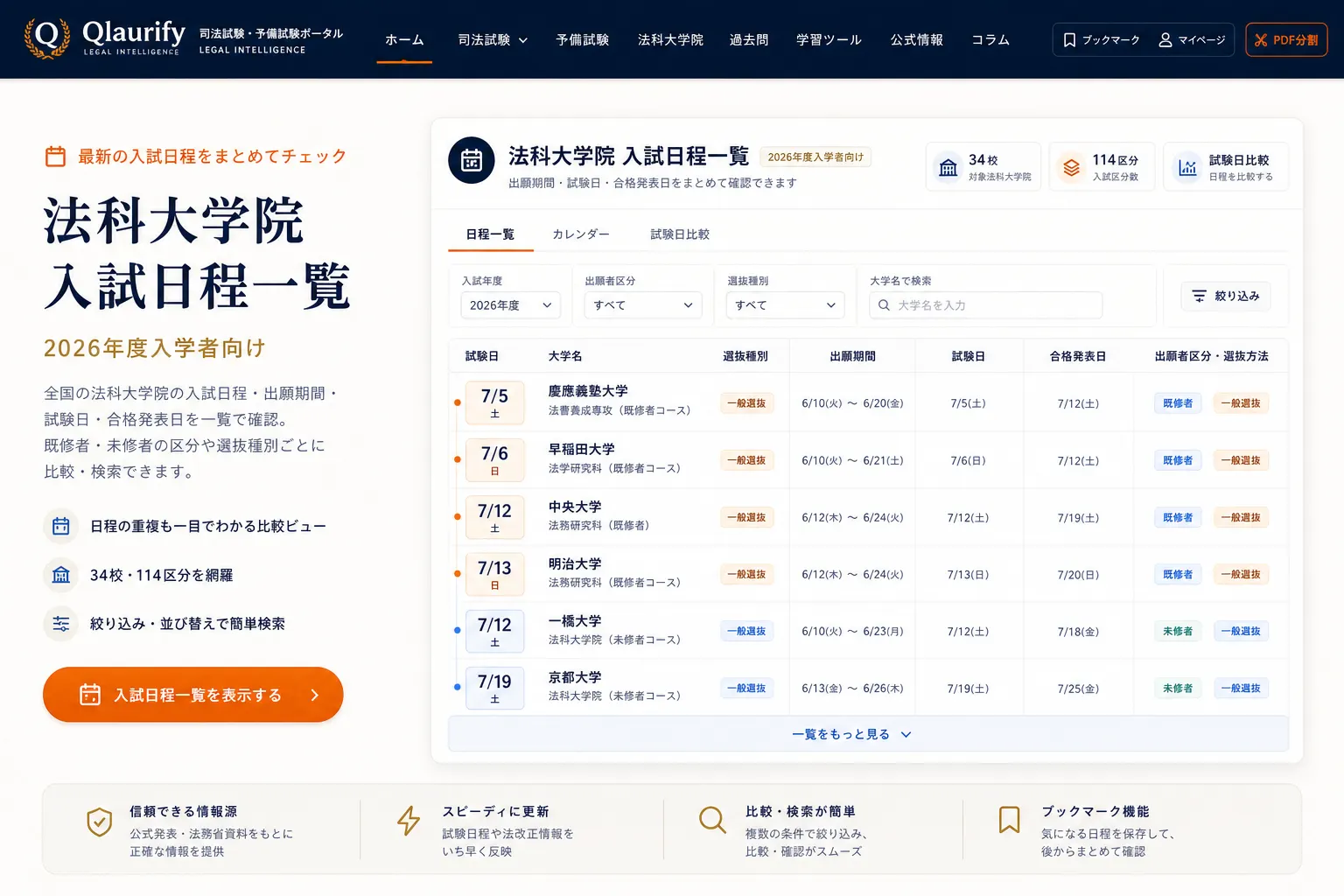Click 7/25(金) in the 京都大学 row
1344x896 pixels.
(x=1078, y=689)
